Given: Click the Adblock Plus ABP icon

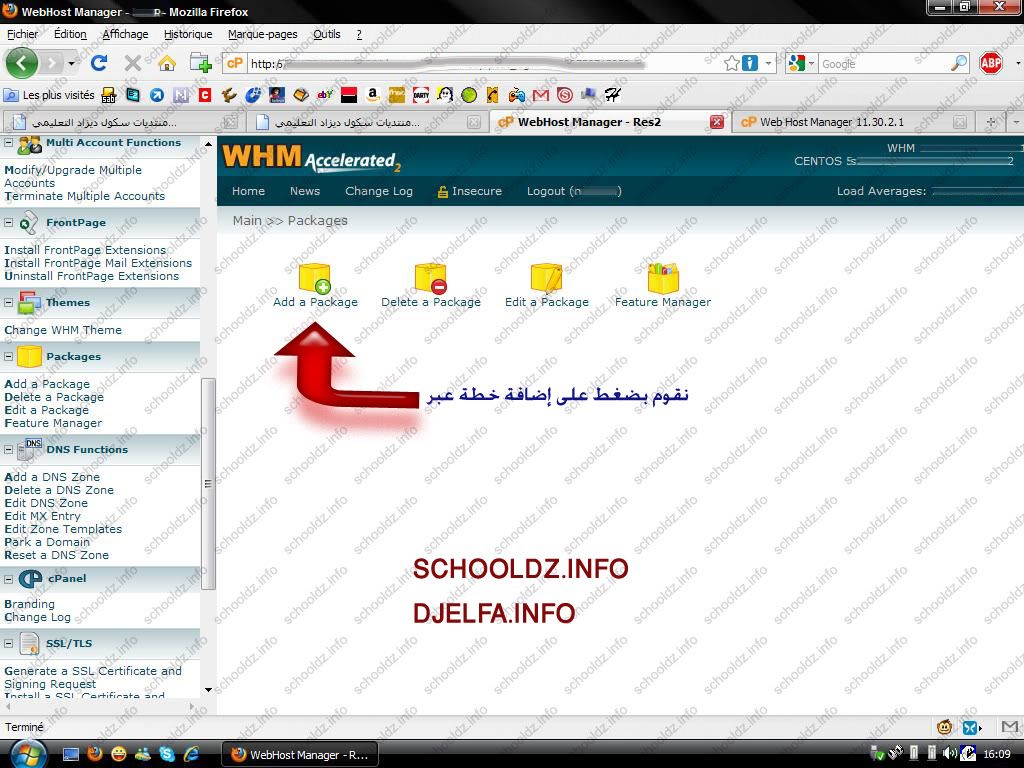Looking at the screenshot, I should tap(991, 63).
